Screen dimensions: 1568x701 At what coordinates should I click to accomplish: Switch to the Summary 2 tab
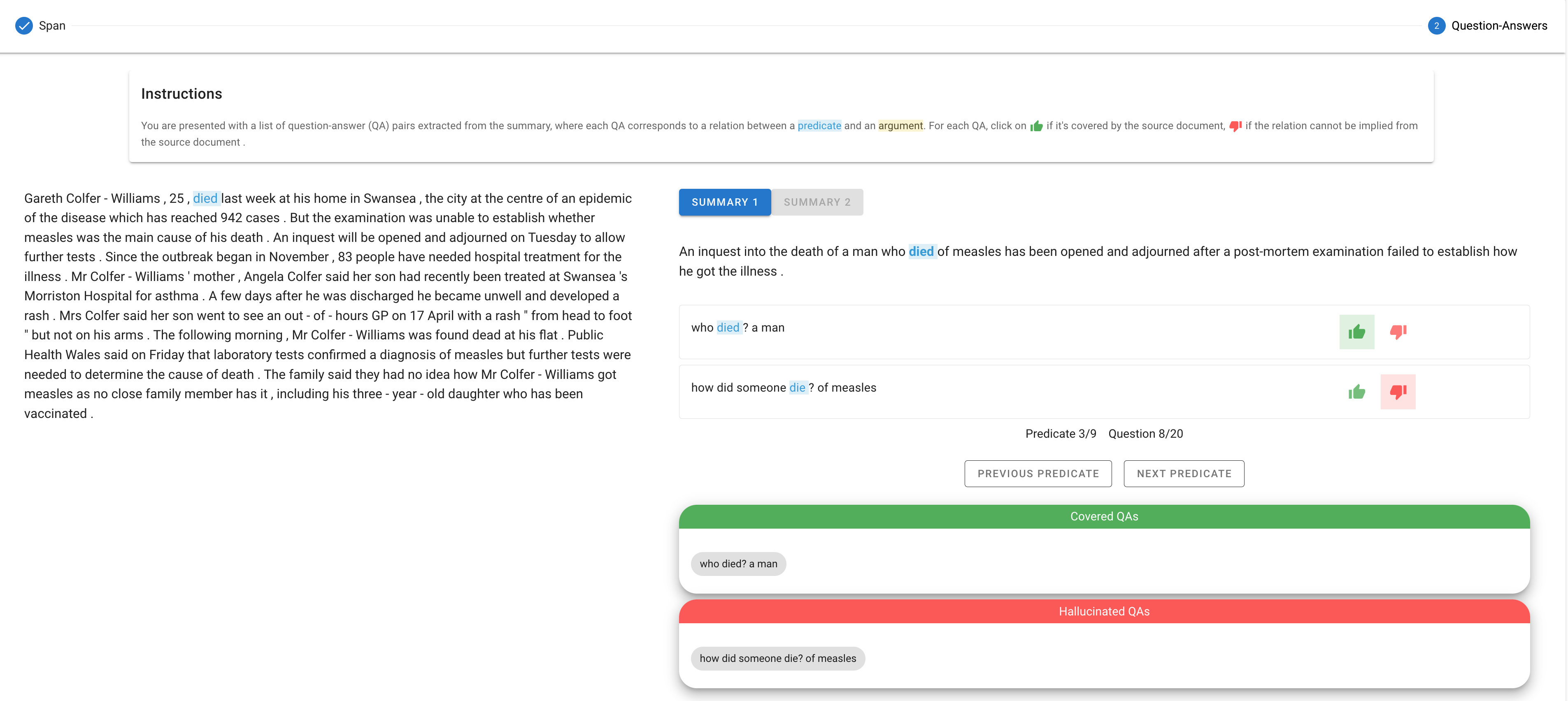pos(817,202)
